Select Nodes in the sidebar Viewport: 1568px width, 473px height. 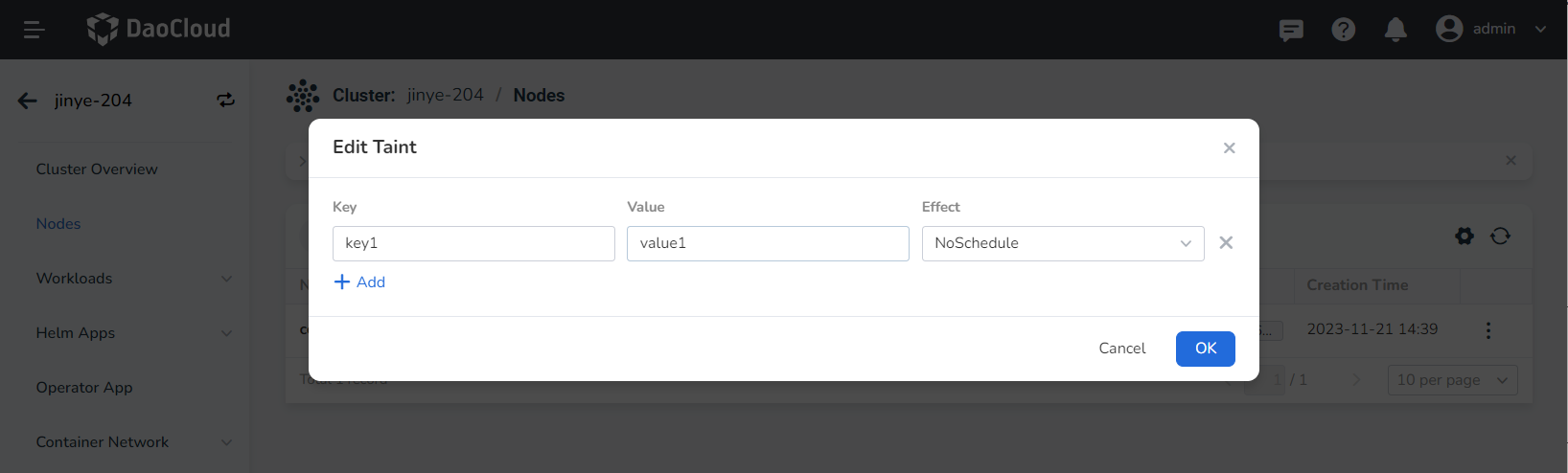click(58, 224)
